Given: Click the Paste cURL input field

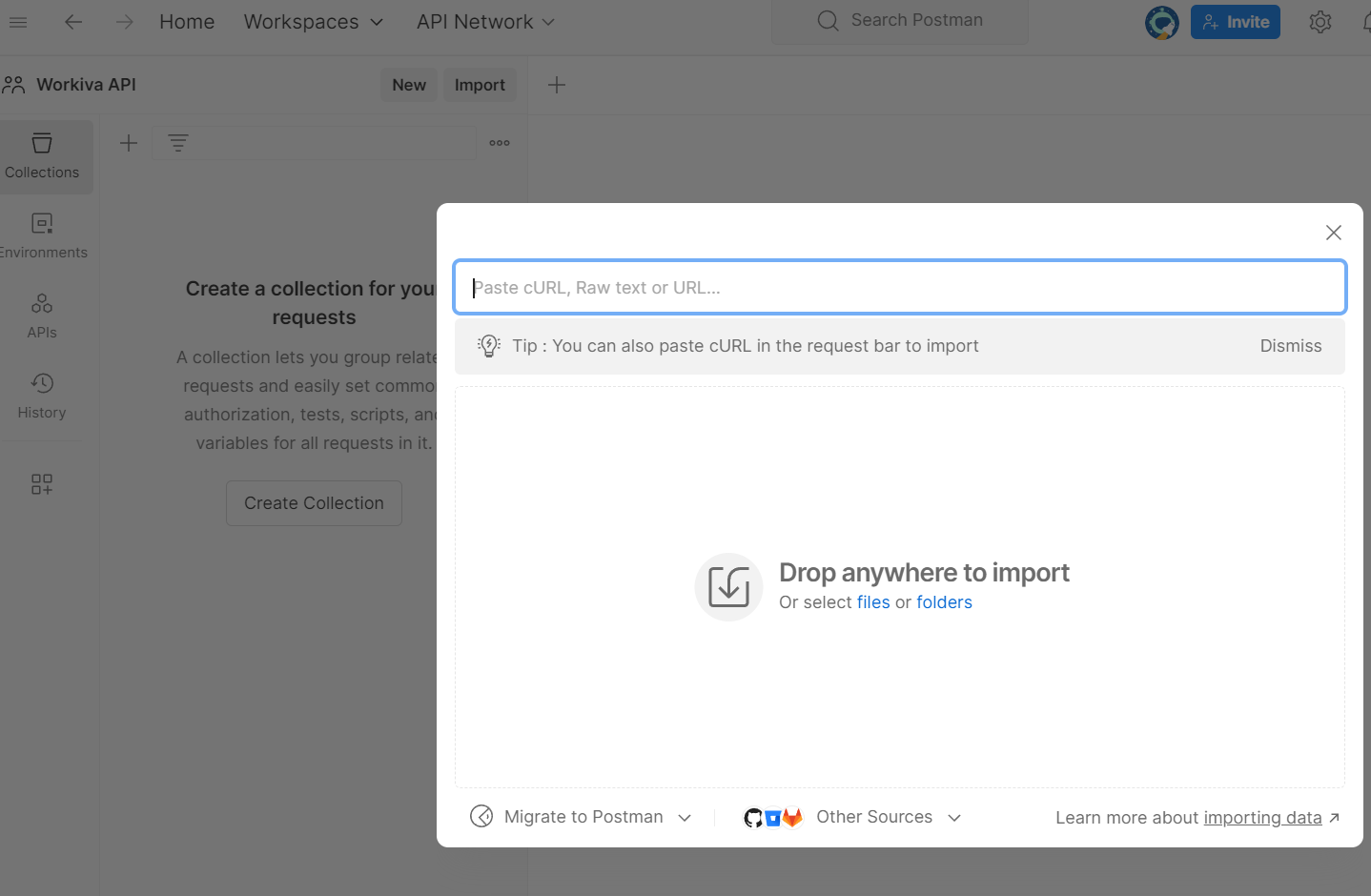Looking at the screenshot, I should tap(899, 287).
